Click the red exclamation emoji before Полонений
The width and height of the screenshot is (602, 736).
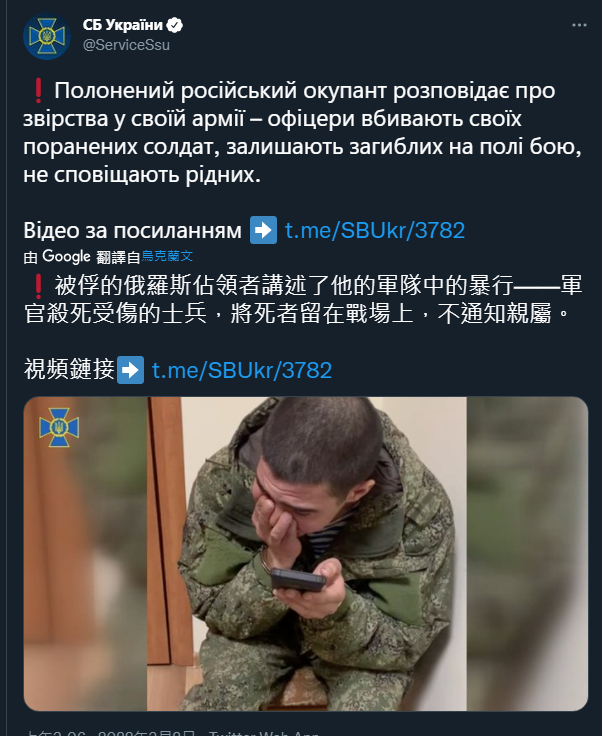click(38, 90)
